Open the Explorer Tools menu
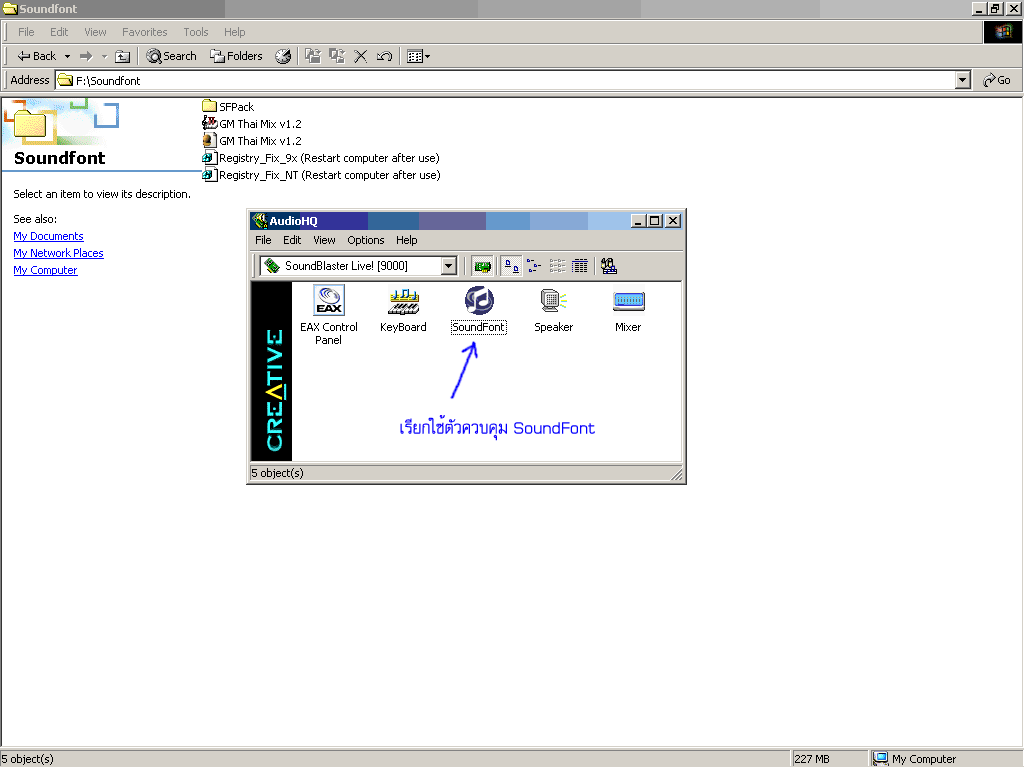Screen dimensions: 1024x768 coord(195,32)
